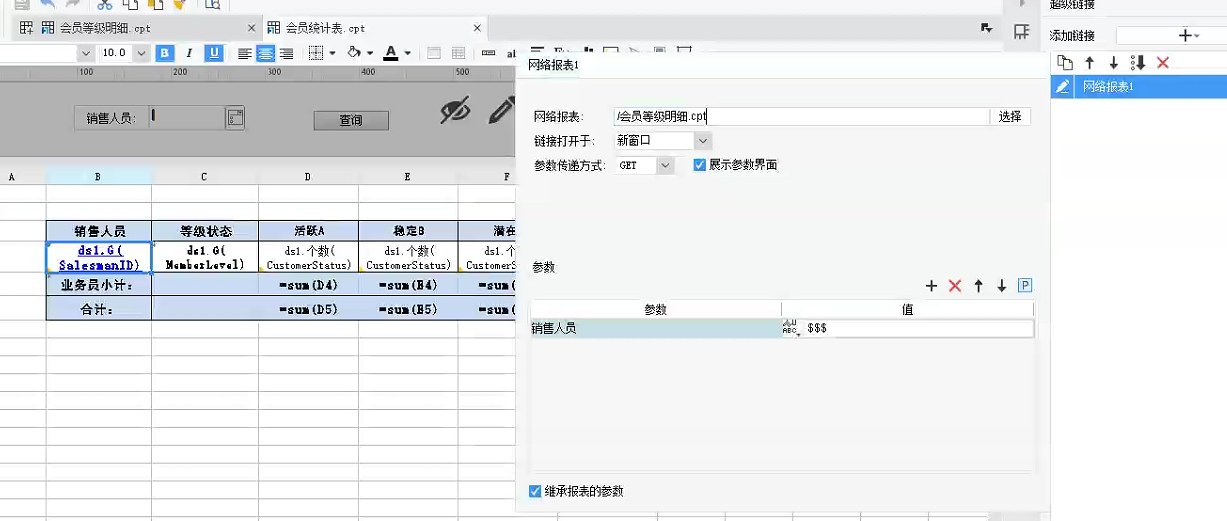Add a parameter with the plus icon
This screenshot has height=521, width=1227.
(x=931, y=286)
